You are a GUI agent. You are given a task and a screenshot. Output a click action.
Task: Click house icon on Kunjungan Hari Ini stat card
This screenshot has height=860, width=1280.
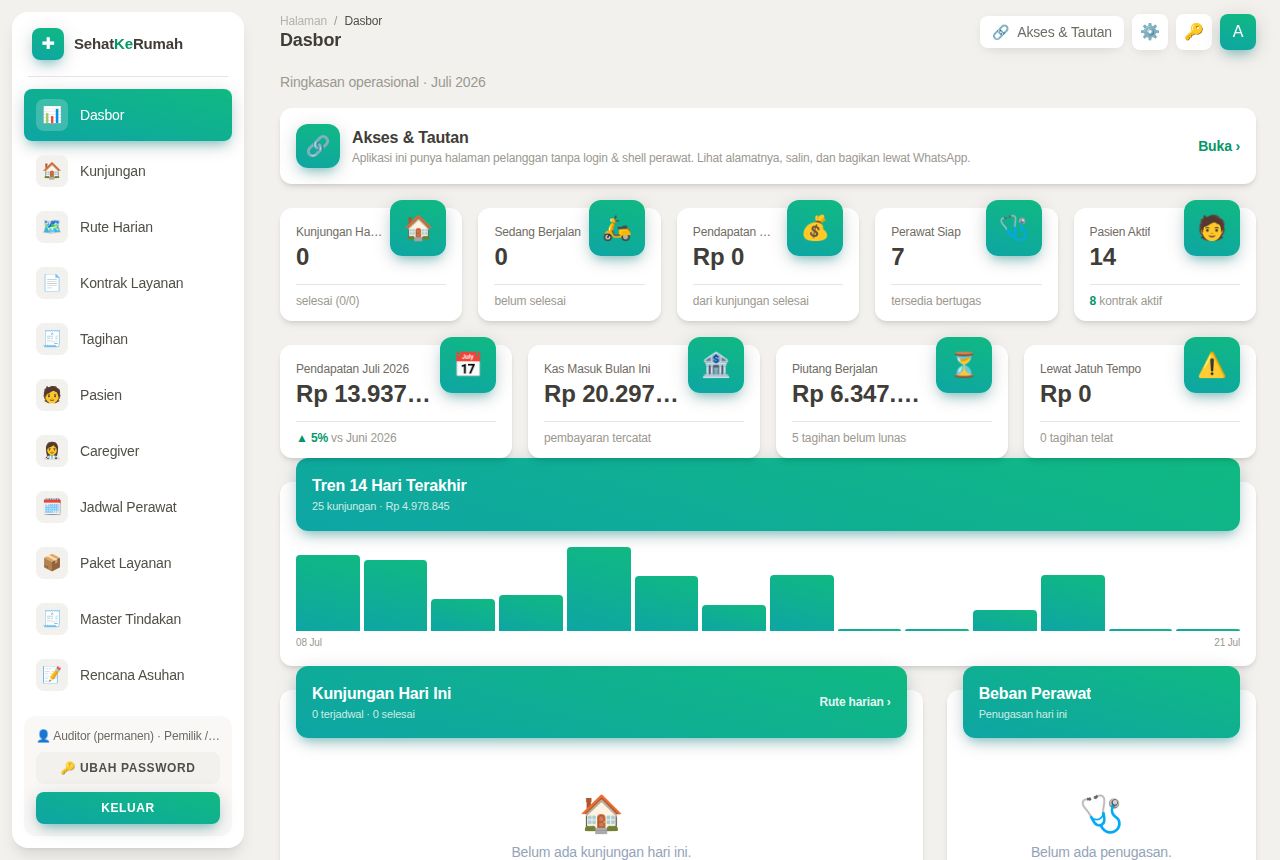coord(418,228)
